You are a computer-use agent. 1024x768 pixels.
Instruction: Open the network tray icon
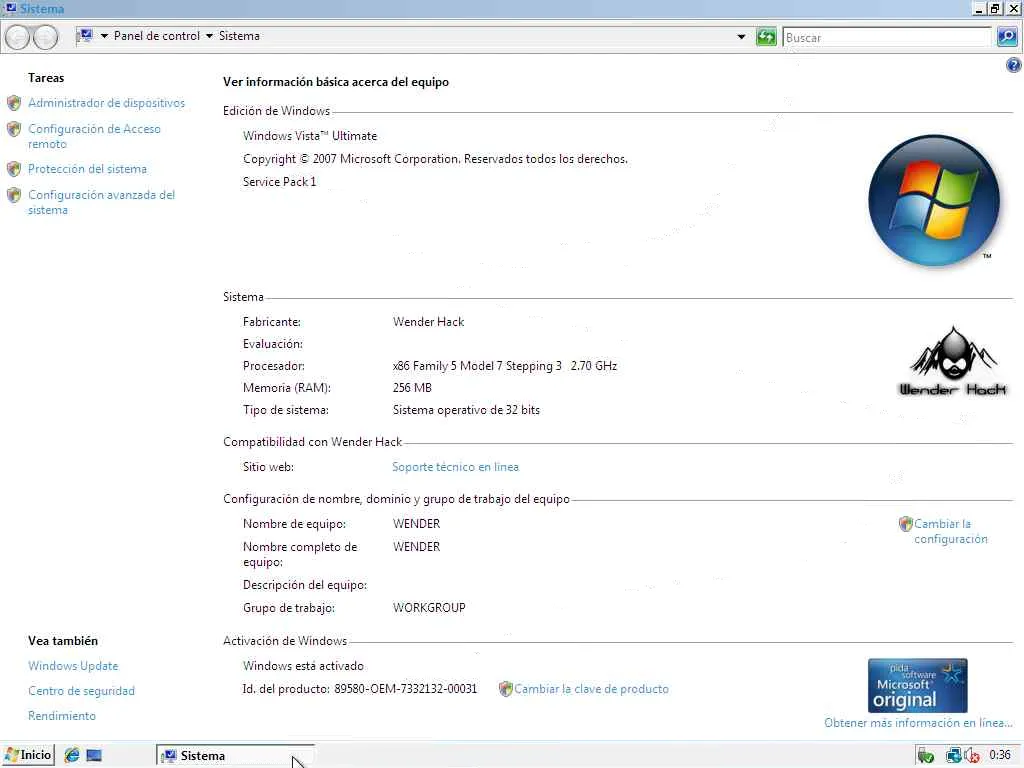click(x=953, y=756)
